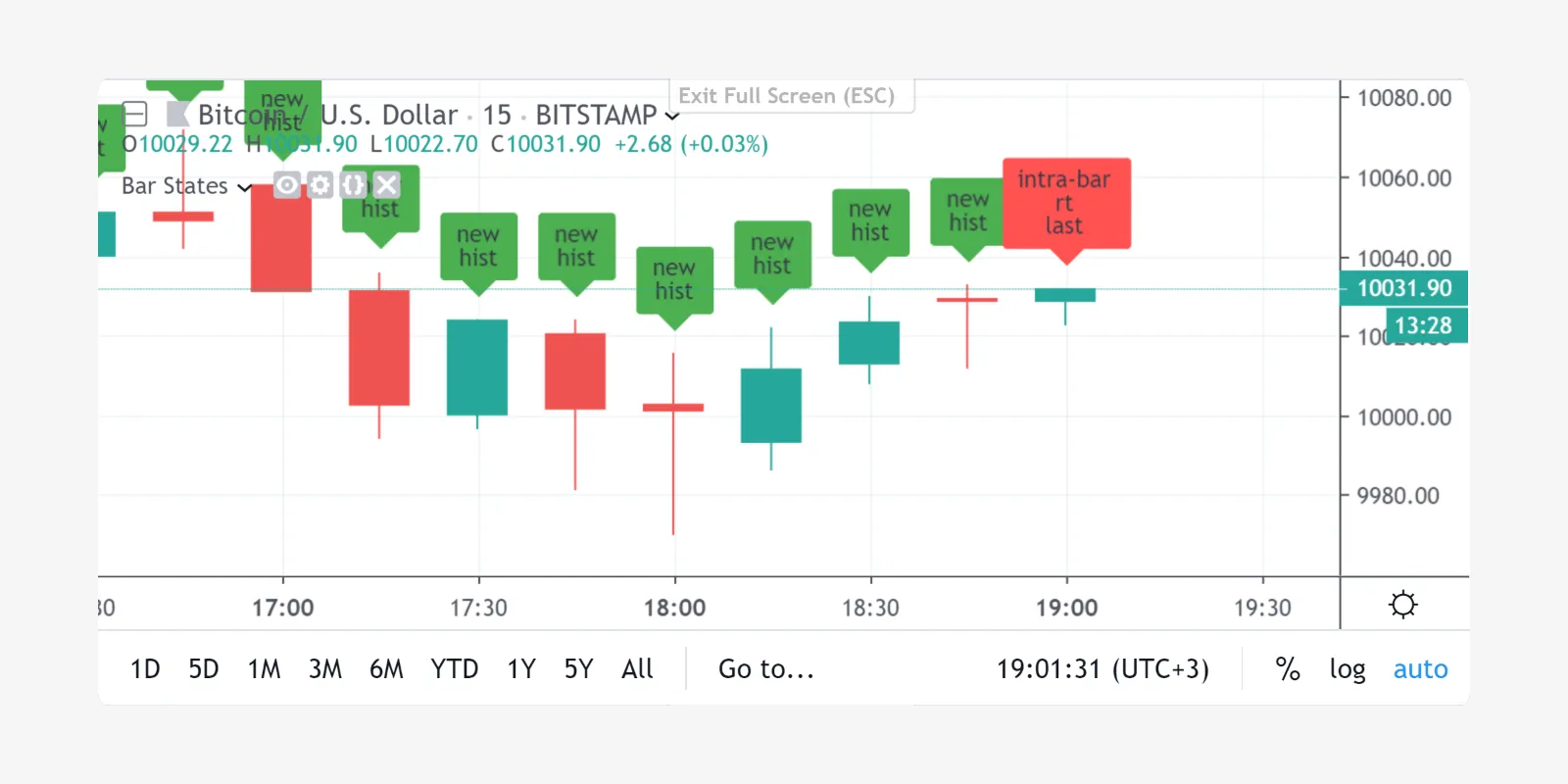The height and width of the screenshot is (784, 1568).
Task: Expand dropdown arrow after BITSTAMP
Action: tap(671, 117)
